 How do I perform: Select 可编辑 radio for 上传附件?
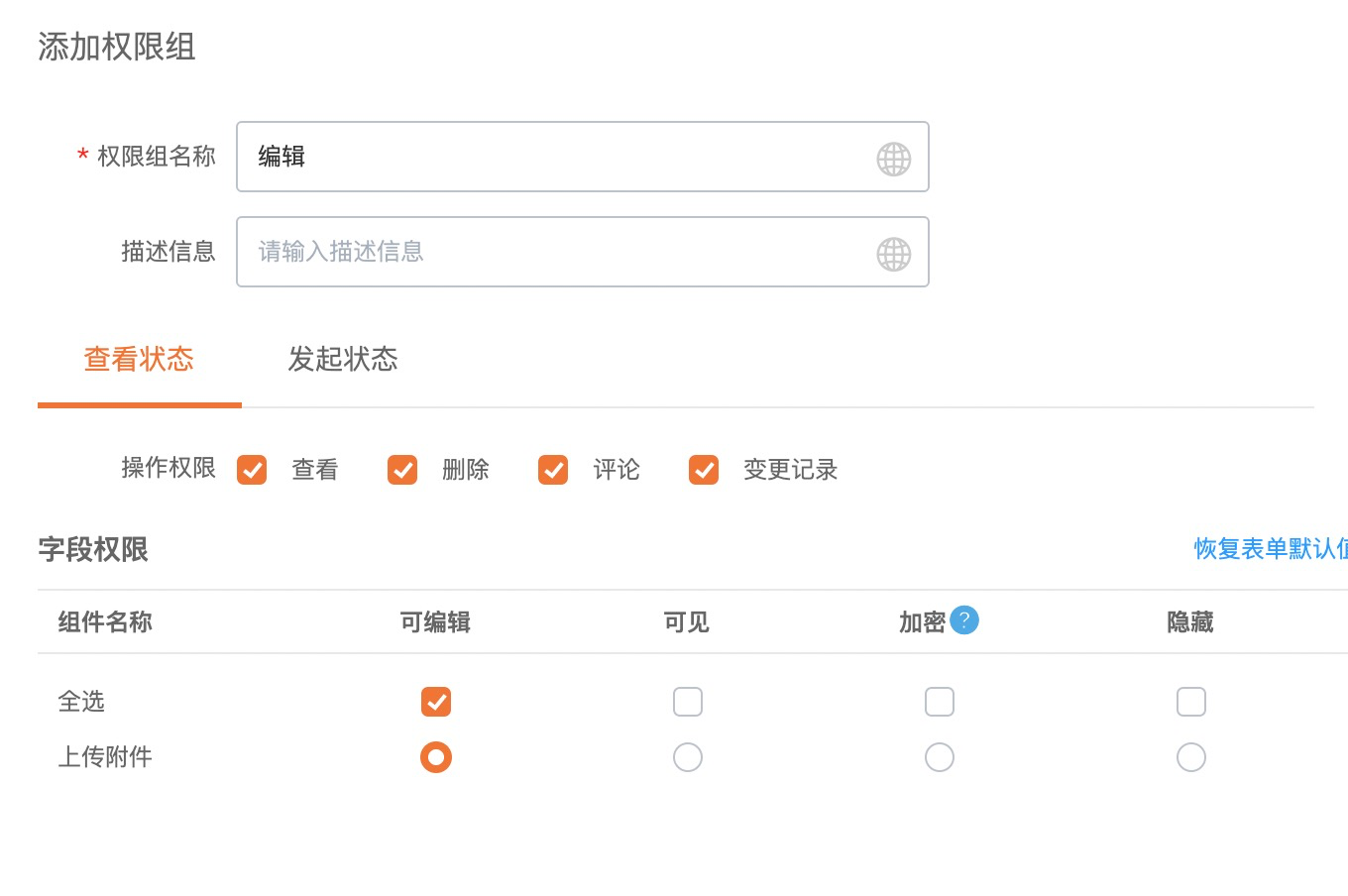436,757
